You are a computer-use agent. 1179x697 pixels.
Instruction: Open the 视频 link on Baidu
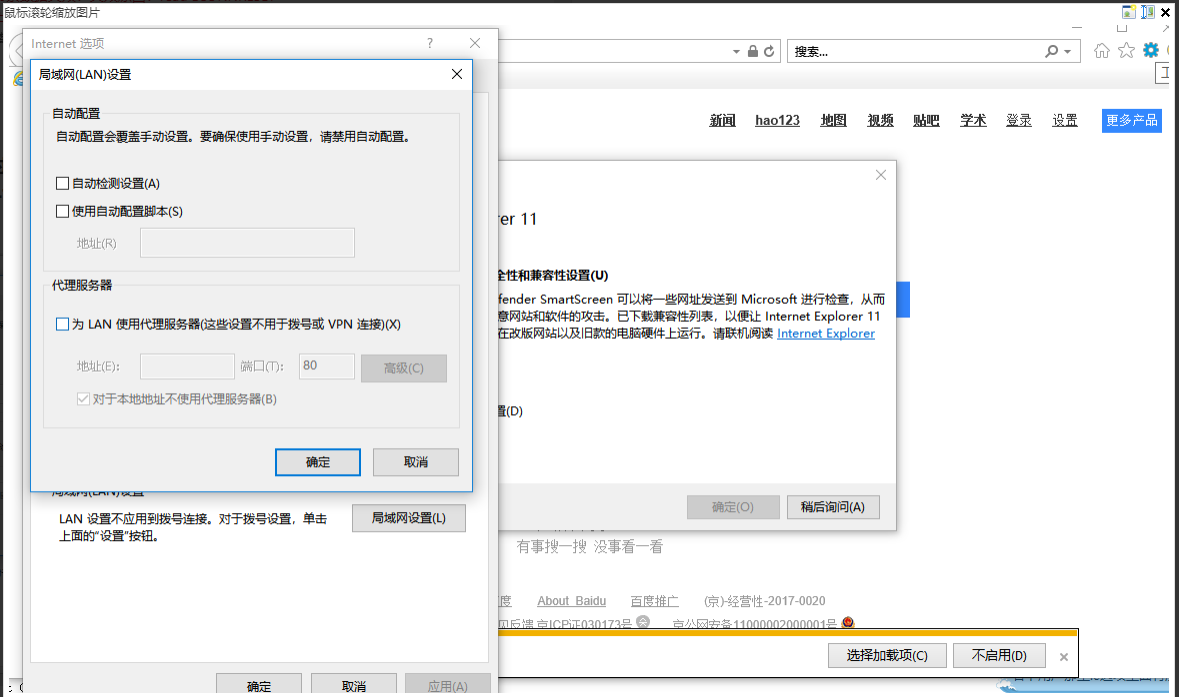tap(880, 120)
